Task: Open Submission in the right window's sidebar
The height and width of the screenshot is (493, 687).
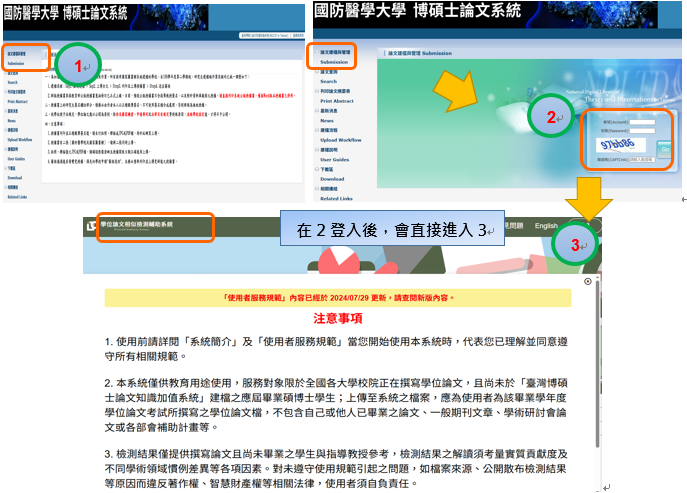Action: (334, 62)
